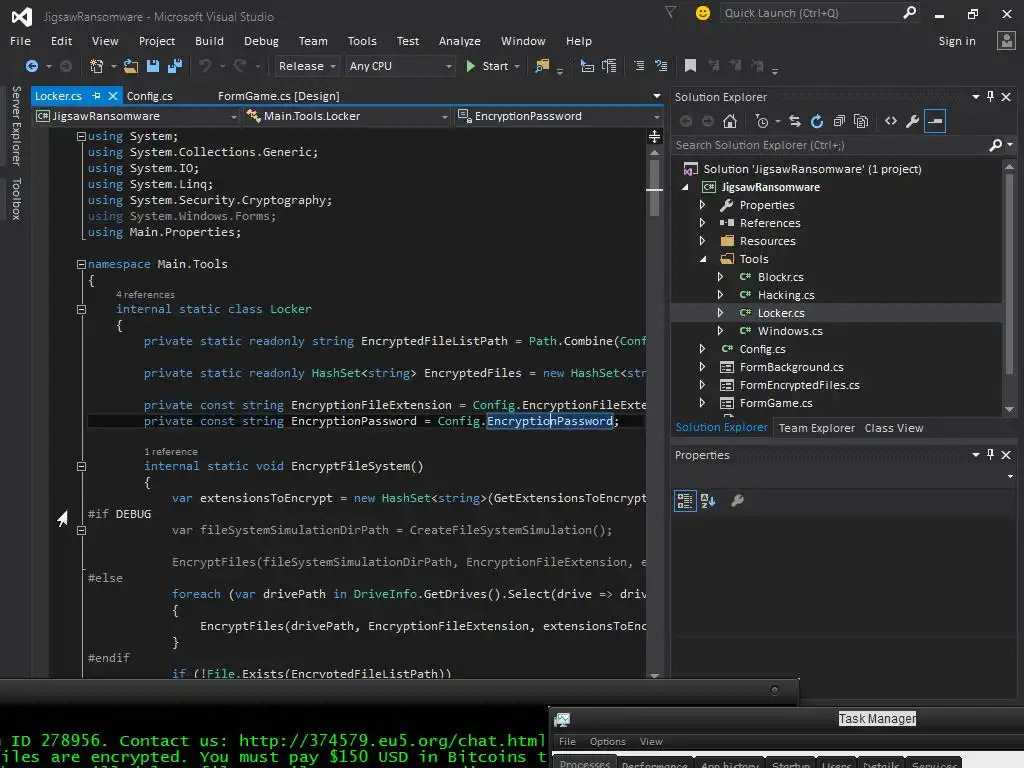Open the Any CPU platform dropdown
The width and height of the screenshot is (1024, 768).
[x=400, y=66]
